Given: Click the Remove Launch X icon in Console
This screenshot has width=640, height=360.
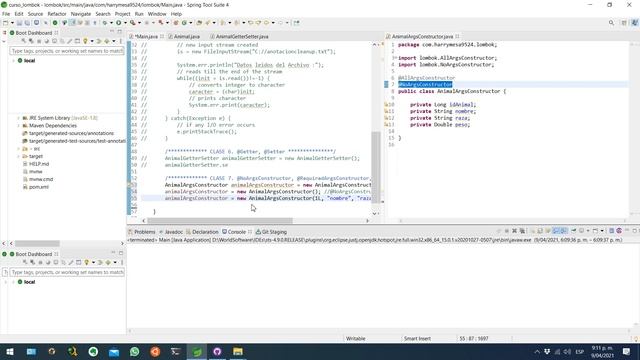Looking at the screenshot, I should [514, 231].
